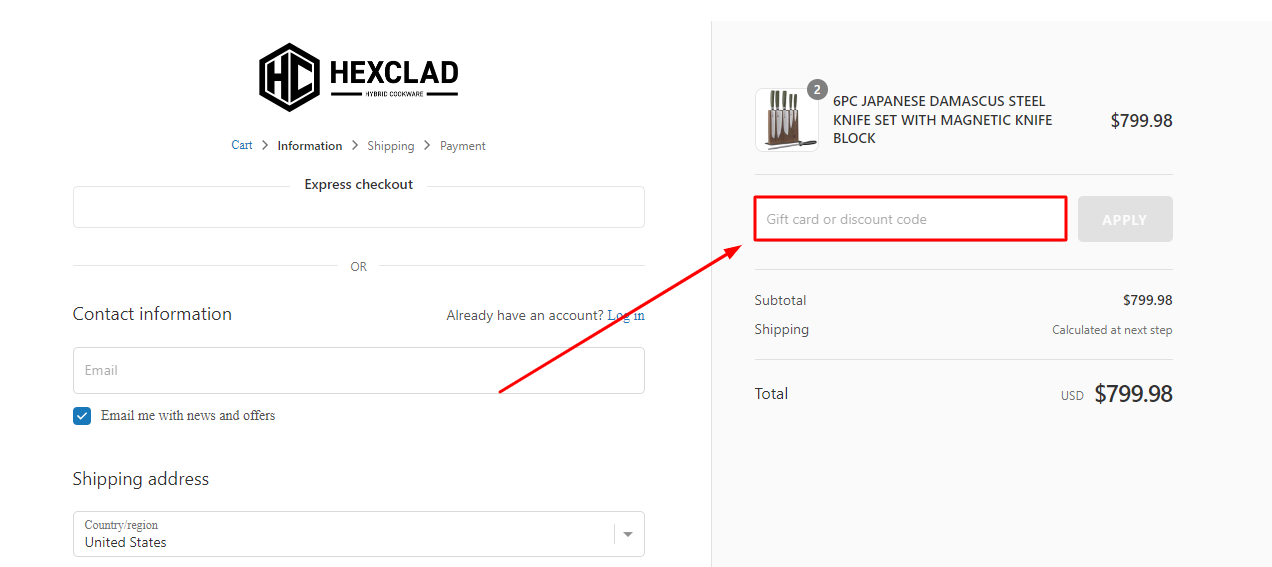Click the chevron between Information and Shipping
Image resolution: width=1272 pixels, height=567 pixels.
(355, 145)
